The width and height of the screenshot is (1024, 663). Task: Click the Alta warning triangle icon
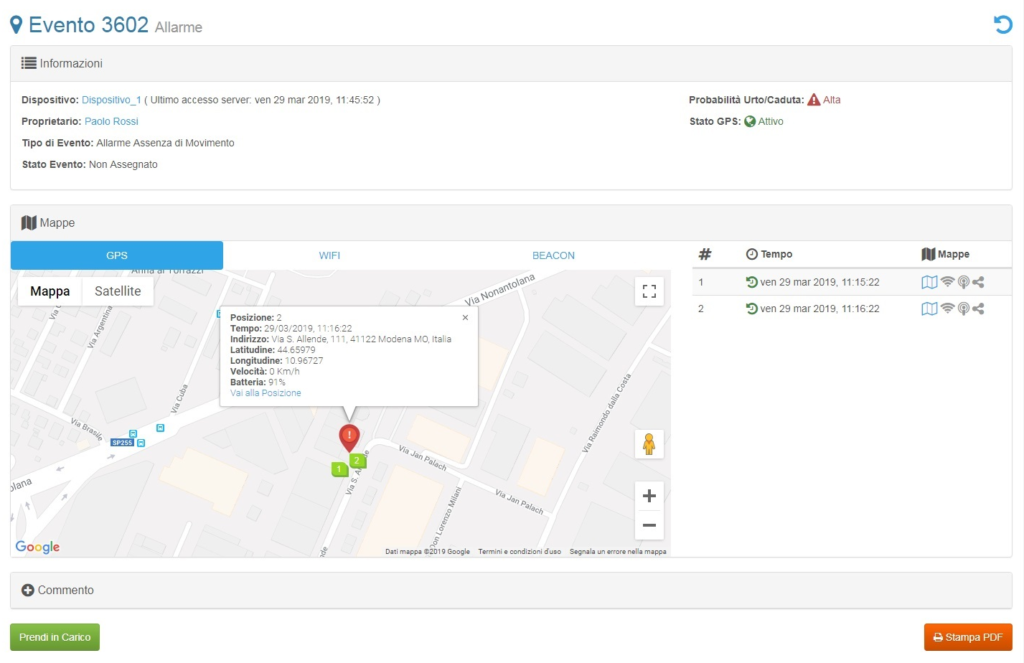point(814,100)
